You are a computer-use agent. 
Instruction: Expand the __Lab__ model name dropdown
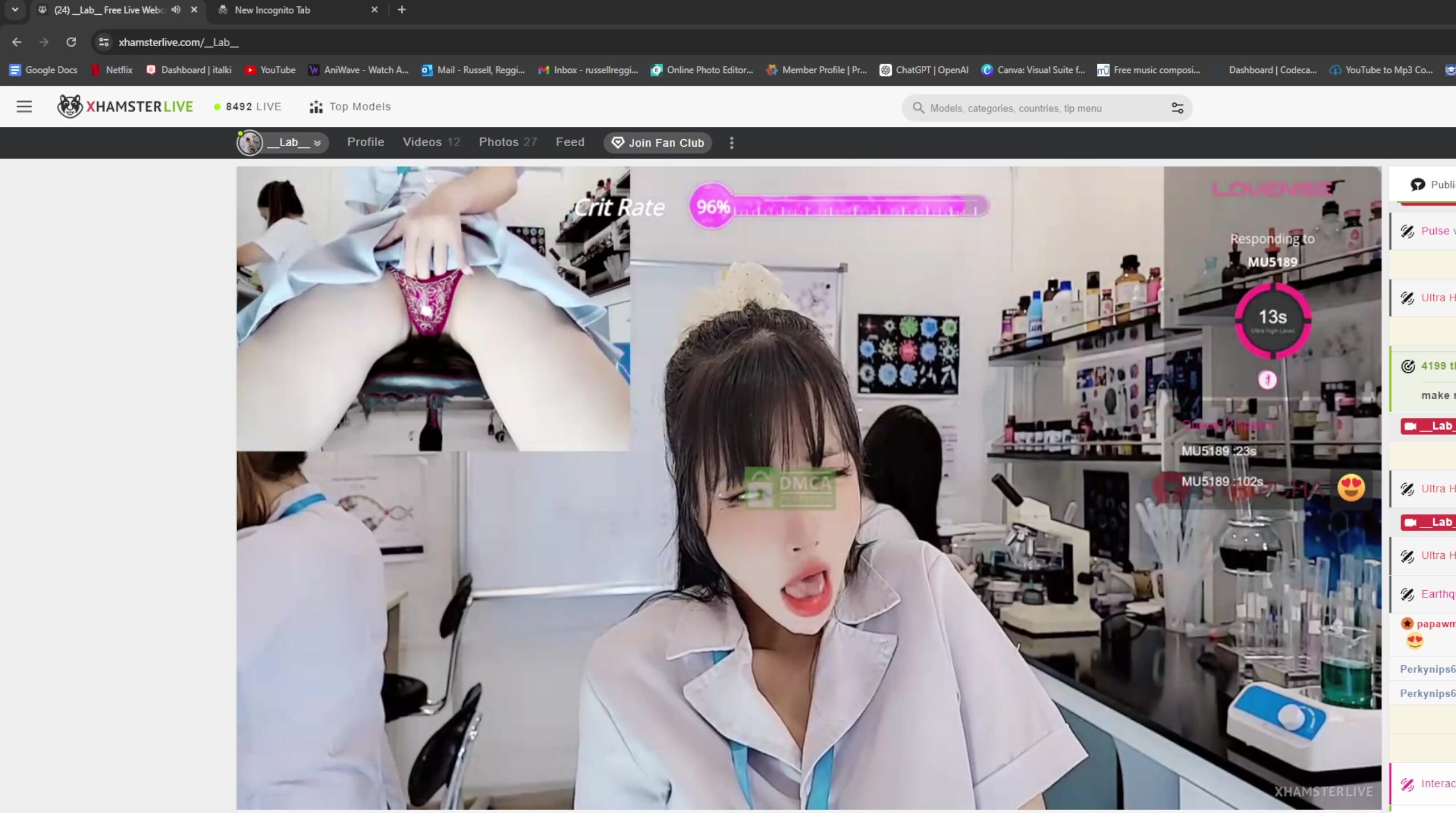tap(316, 143)
